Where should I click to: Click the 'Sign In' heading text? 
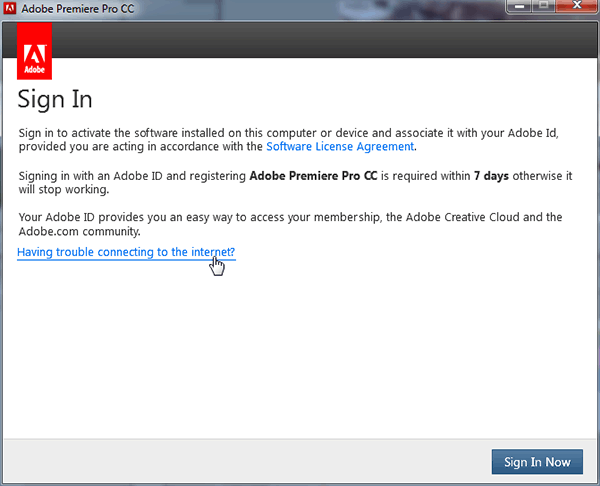(55, 100)
